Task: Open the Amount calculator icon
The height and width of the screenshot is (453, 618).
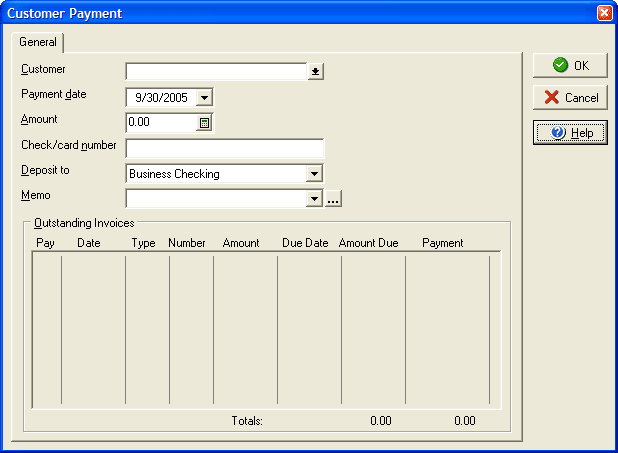Action: pos(204,123)
